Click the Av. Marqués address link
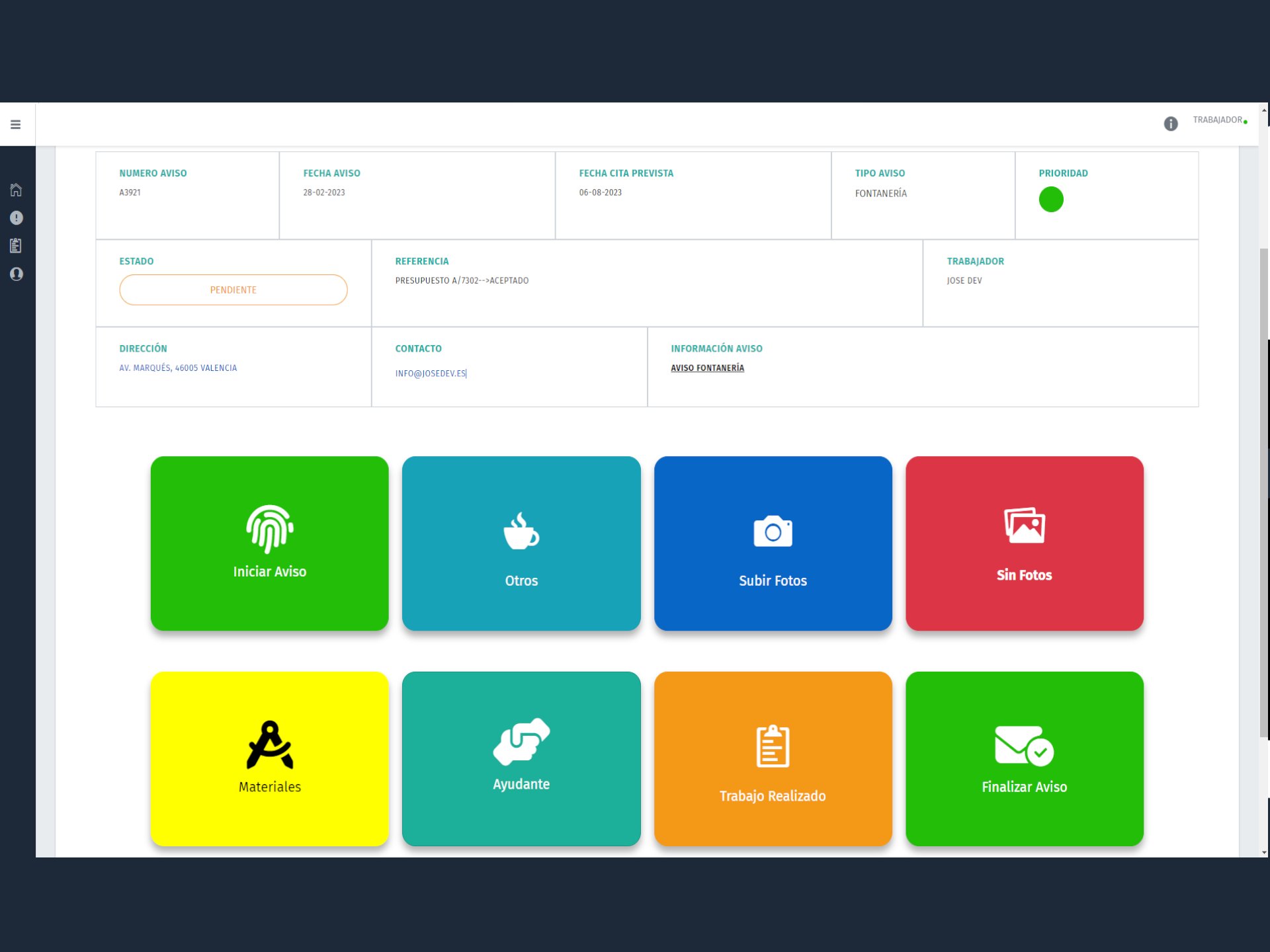This screenshot has width=1270, height=952. [178, 368]
